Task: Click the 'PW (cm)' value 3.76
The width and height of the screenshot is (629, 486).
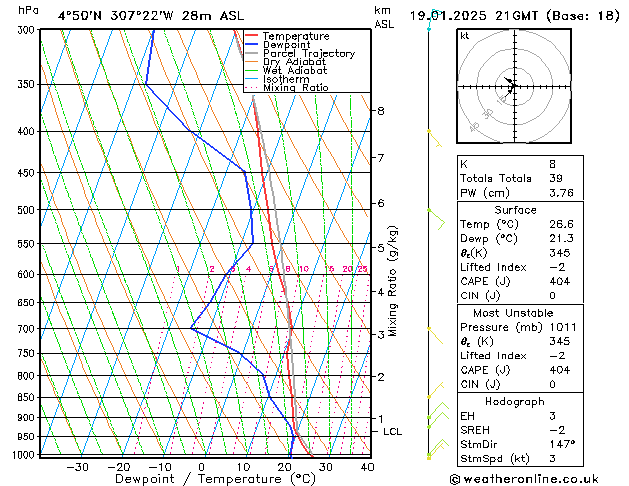Action: (561, 193)
